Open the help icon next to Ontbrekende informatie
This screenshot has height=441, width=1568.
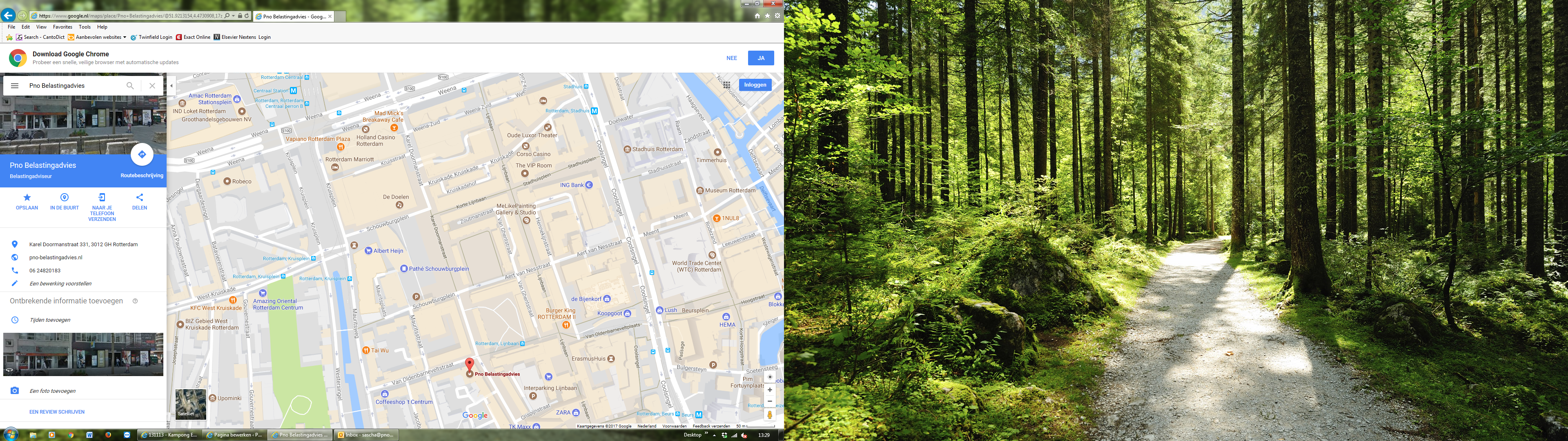click(x=135, y=301)
